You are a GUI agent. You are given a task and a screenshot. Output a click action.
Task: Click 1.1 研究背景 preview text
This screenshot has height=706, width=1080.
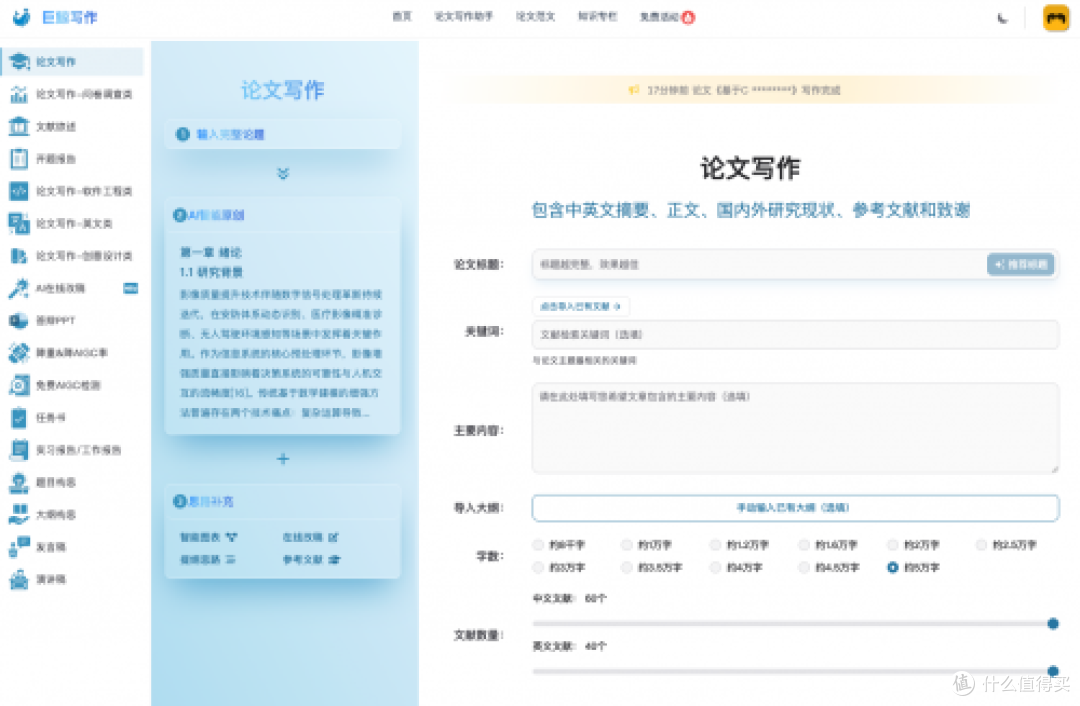(211, 272)
